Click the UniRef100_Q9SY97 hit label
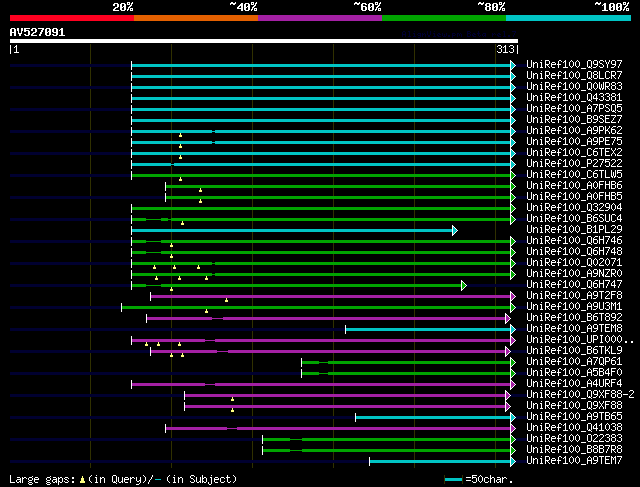The image size is (640, 487). (x=574, y=64)
